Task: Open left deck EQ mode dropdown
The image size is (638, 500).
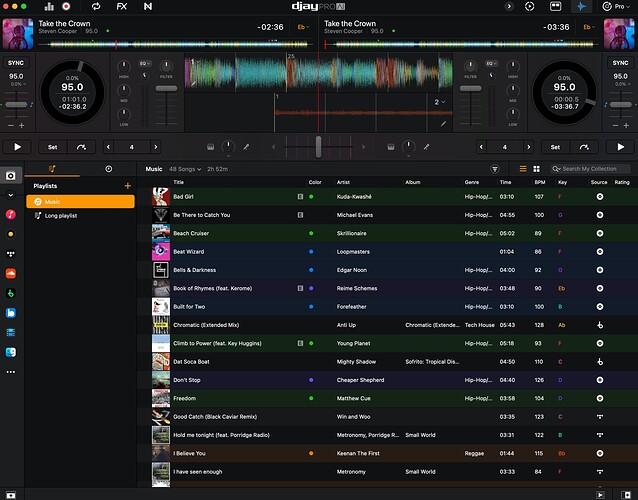Action: tap(145, 63)
